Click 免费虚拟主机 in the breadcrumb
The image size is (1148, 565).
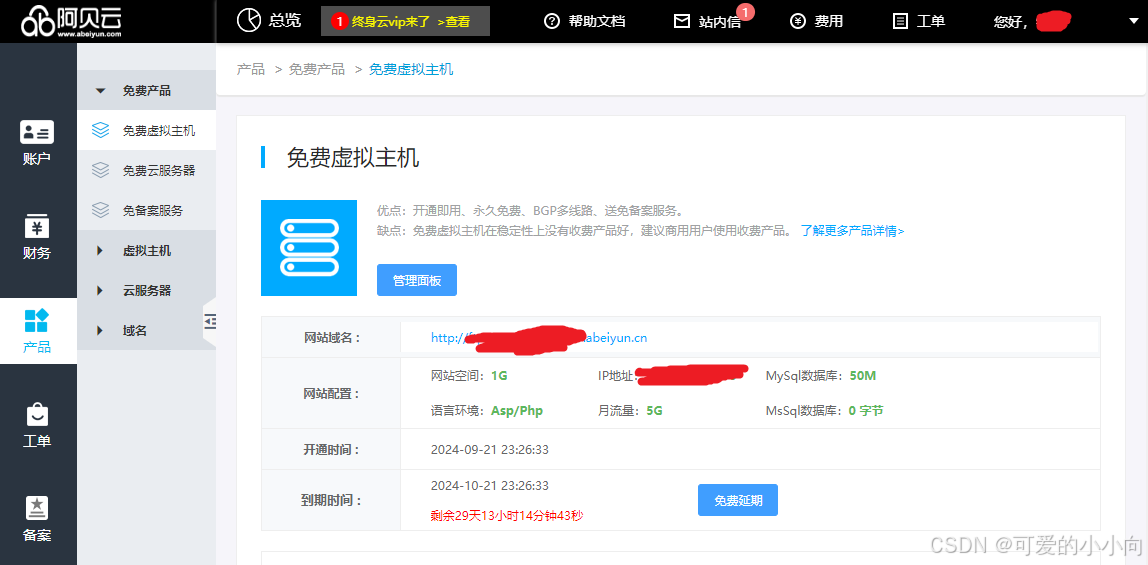(411, 70)
